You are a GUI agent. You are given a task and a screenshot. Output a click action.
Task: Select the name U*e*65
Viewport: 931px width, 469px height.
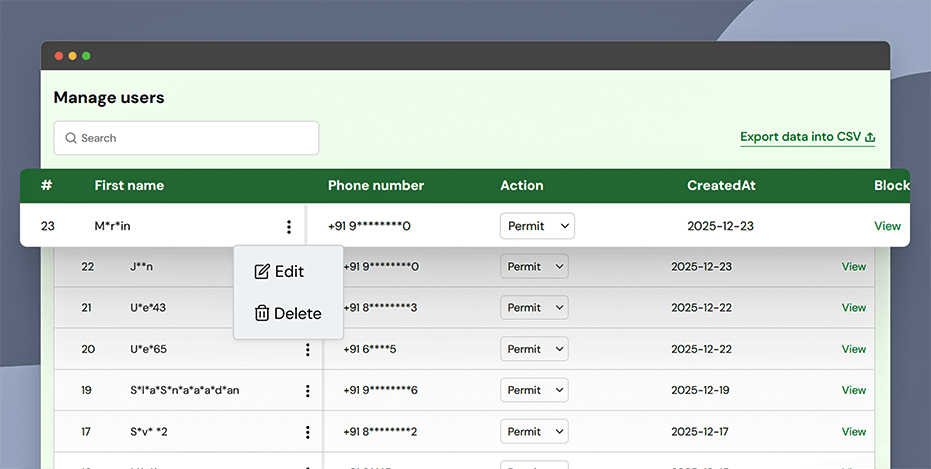point(148,349)
